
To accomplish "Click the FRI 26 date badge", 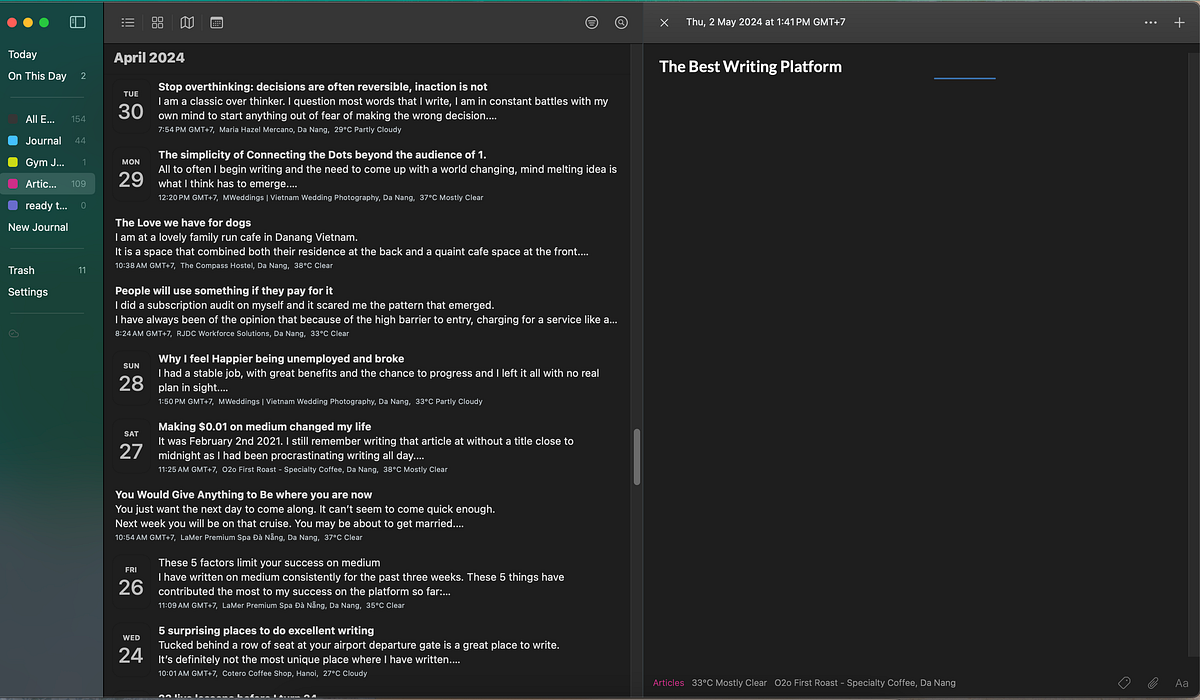I will point(131,582).
